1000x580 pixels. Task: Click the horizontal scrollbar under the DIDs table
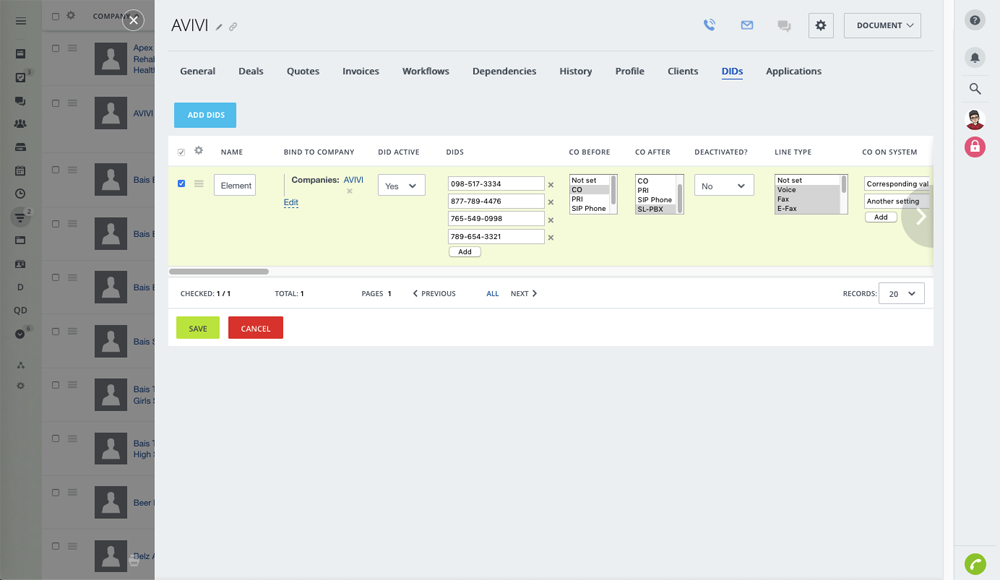pos(219,271)
